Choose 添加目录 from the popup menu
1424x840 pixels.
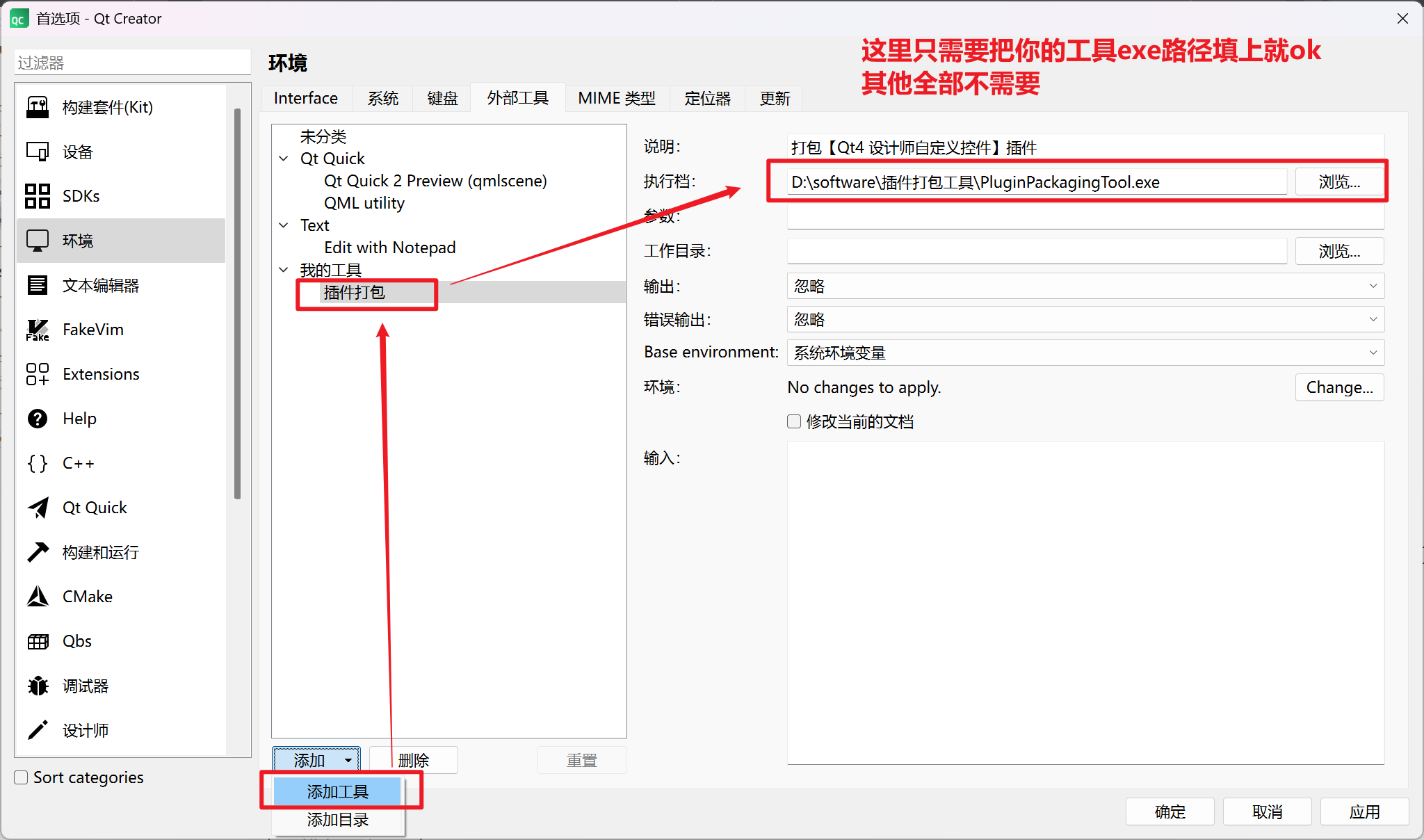tap(338, 820)
